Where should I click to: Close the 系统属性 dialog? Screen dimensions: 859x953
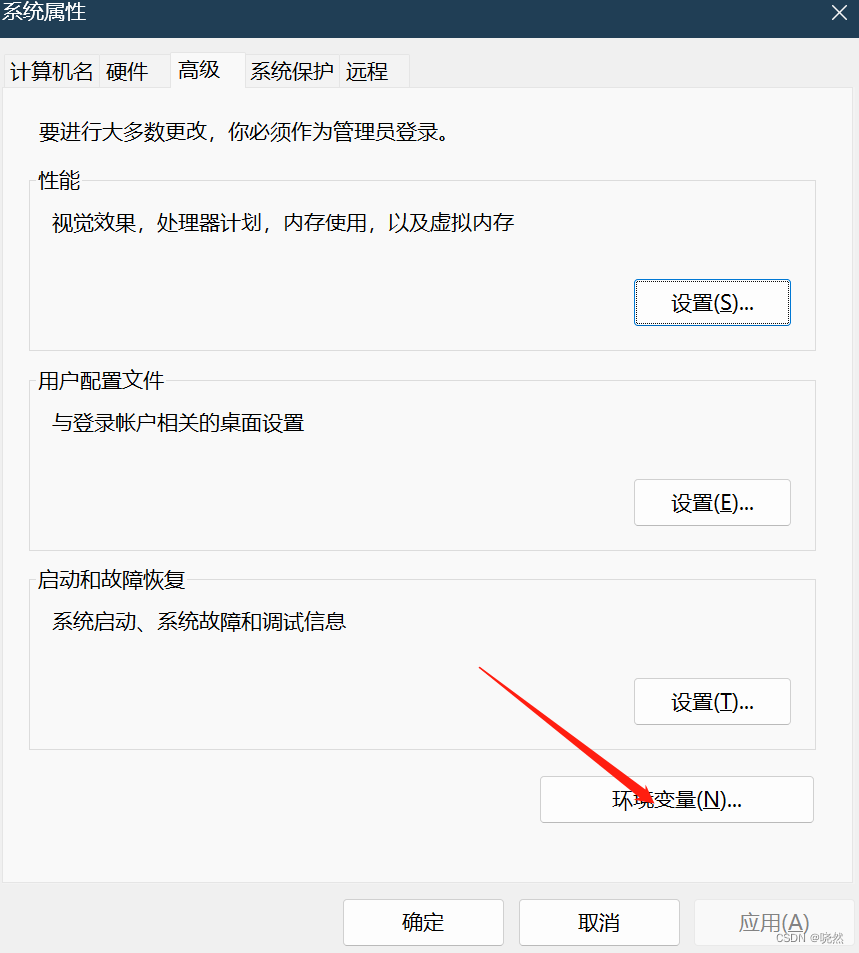tap(838, 13)
